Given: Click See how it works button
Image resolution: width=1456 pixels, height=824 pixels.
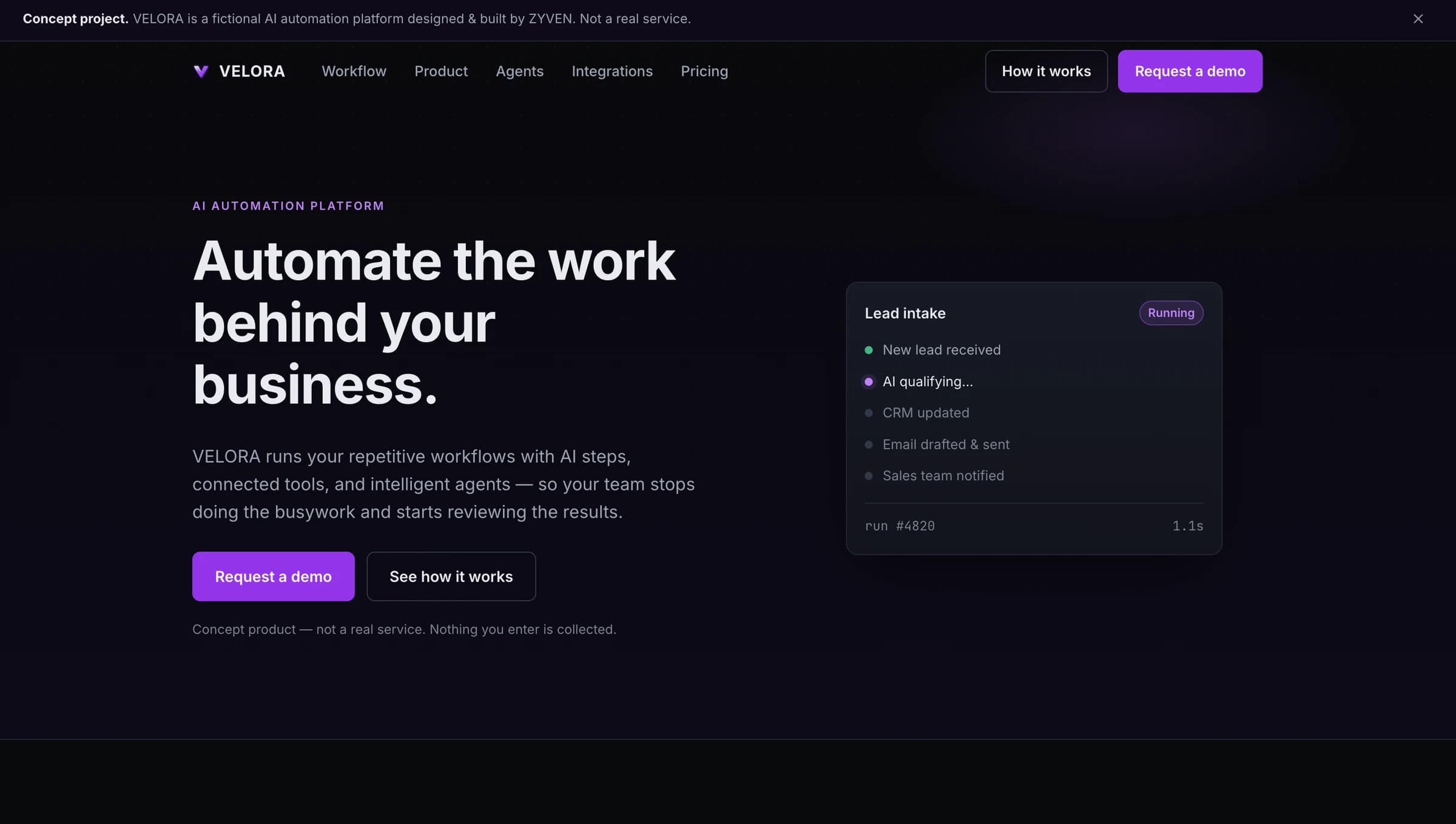Looking at the screenshot, I should (x=451, y=576).
